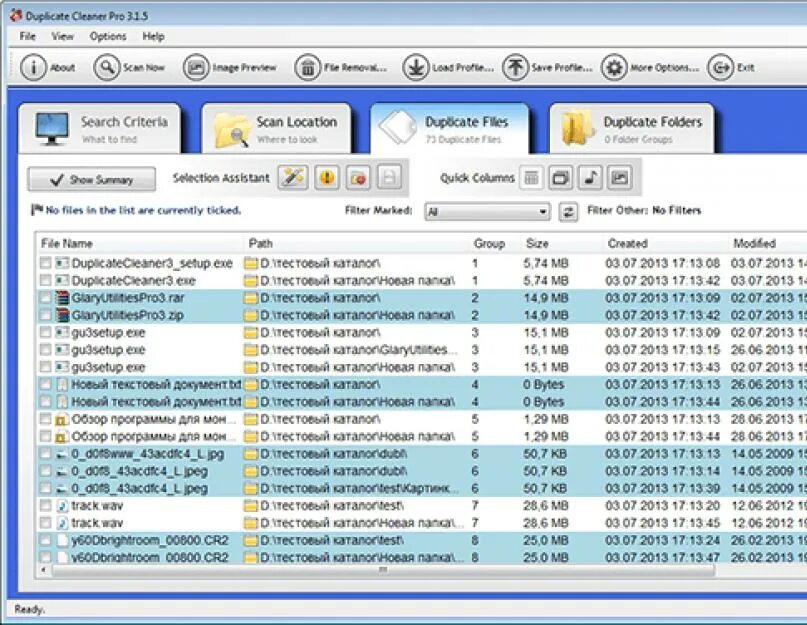Tick checkbox for GlaryUtilitiesPro3.rar

pyautogui.click(x=45, y=298)
